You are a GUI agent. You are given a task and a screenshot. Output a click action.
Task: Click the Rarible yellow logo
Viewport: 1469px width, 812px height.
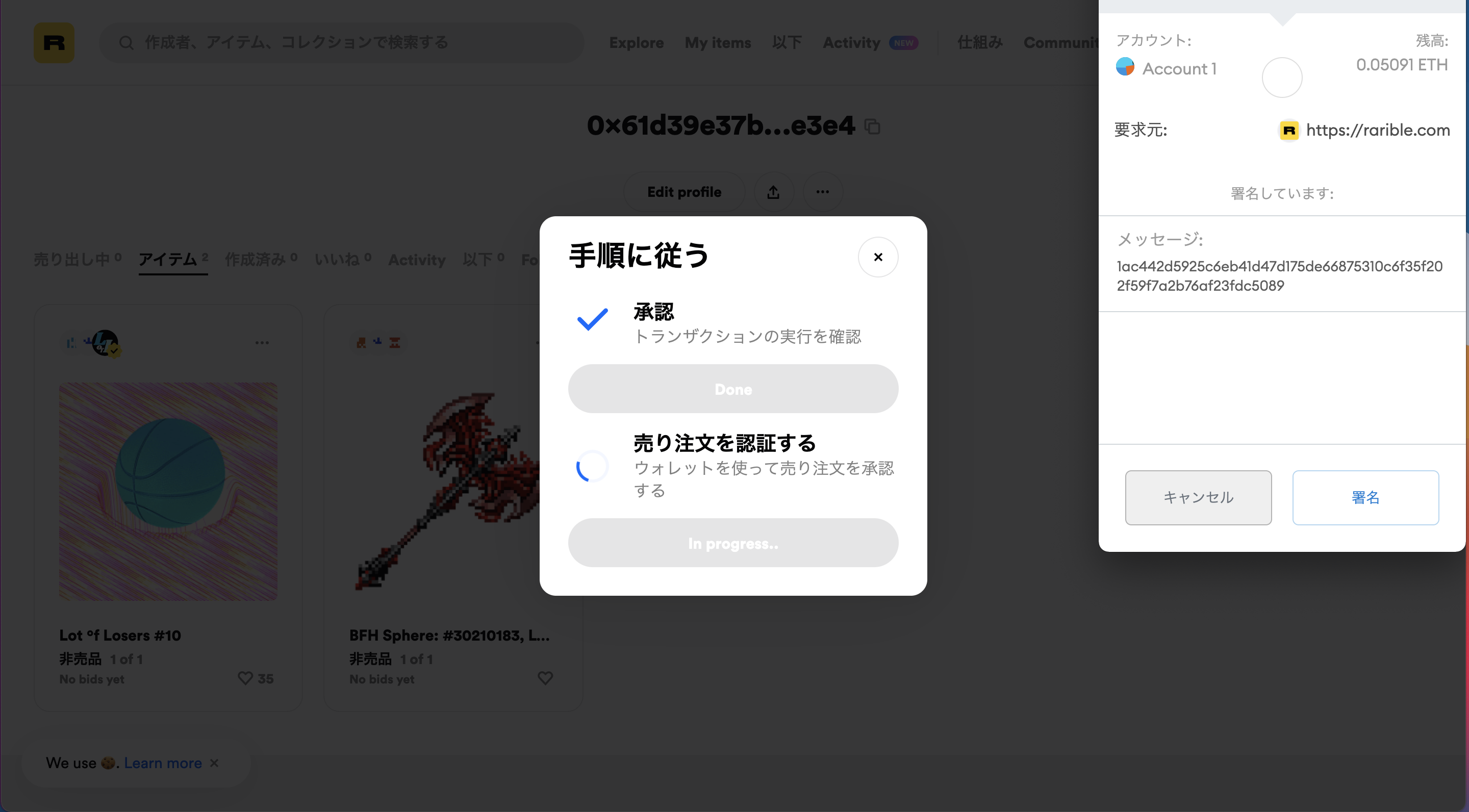[x=54, y=43]
